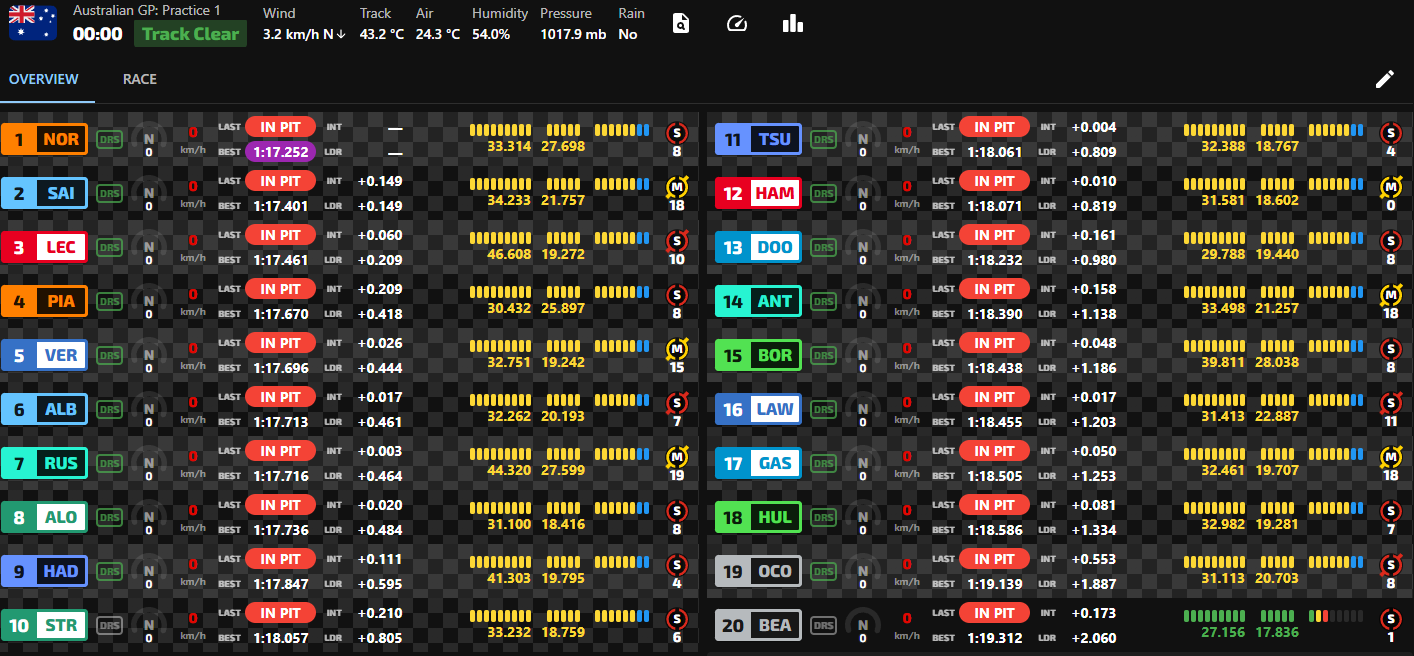This screenshot has height=656, width=1414.
Task: Click the medium tyre icon in VER row
Action: pyautogui.click(x=677, y=348)
